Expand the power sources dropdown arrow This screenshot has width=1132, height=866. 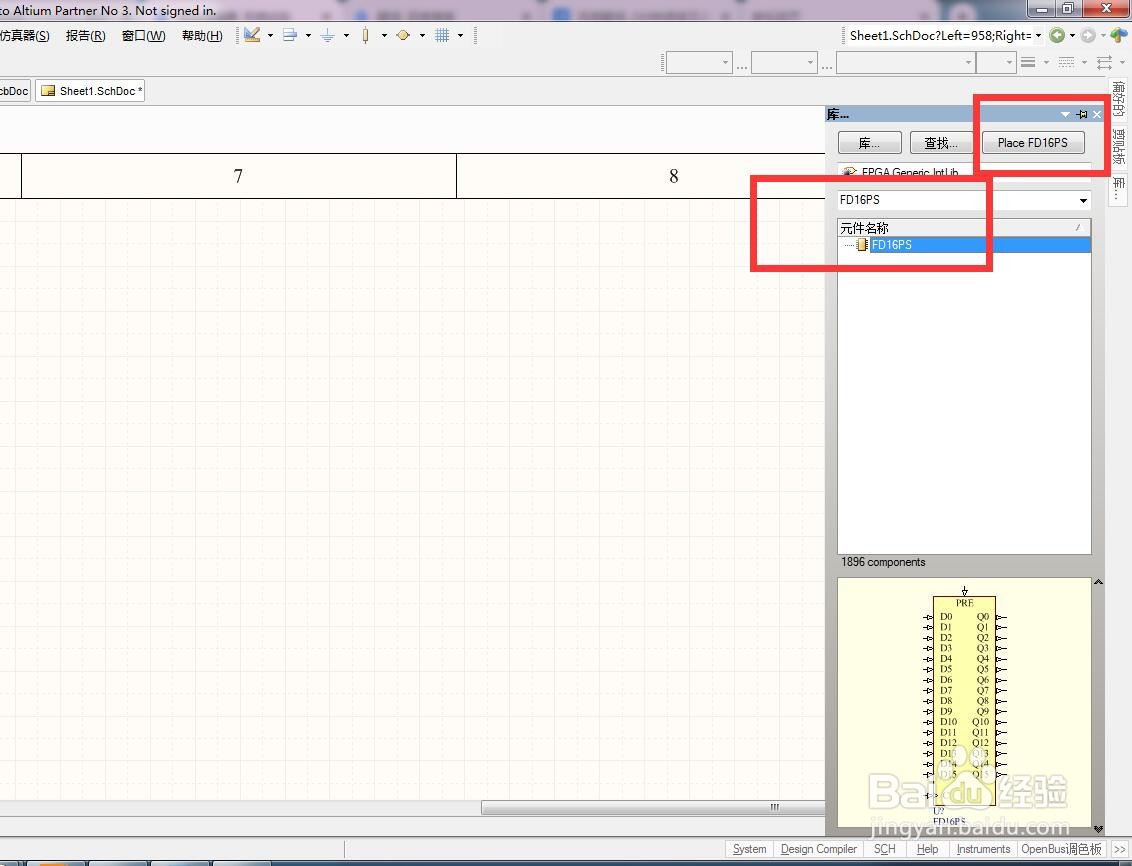pyautogui.click(x=346, y=35)
